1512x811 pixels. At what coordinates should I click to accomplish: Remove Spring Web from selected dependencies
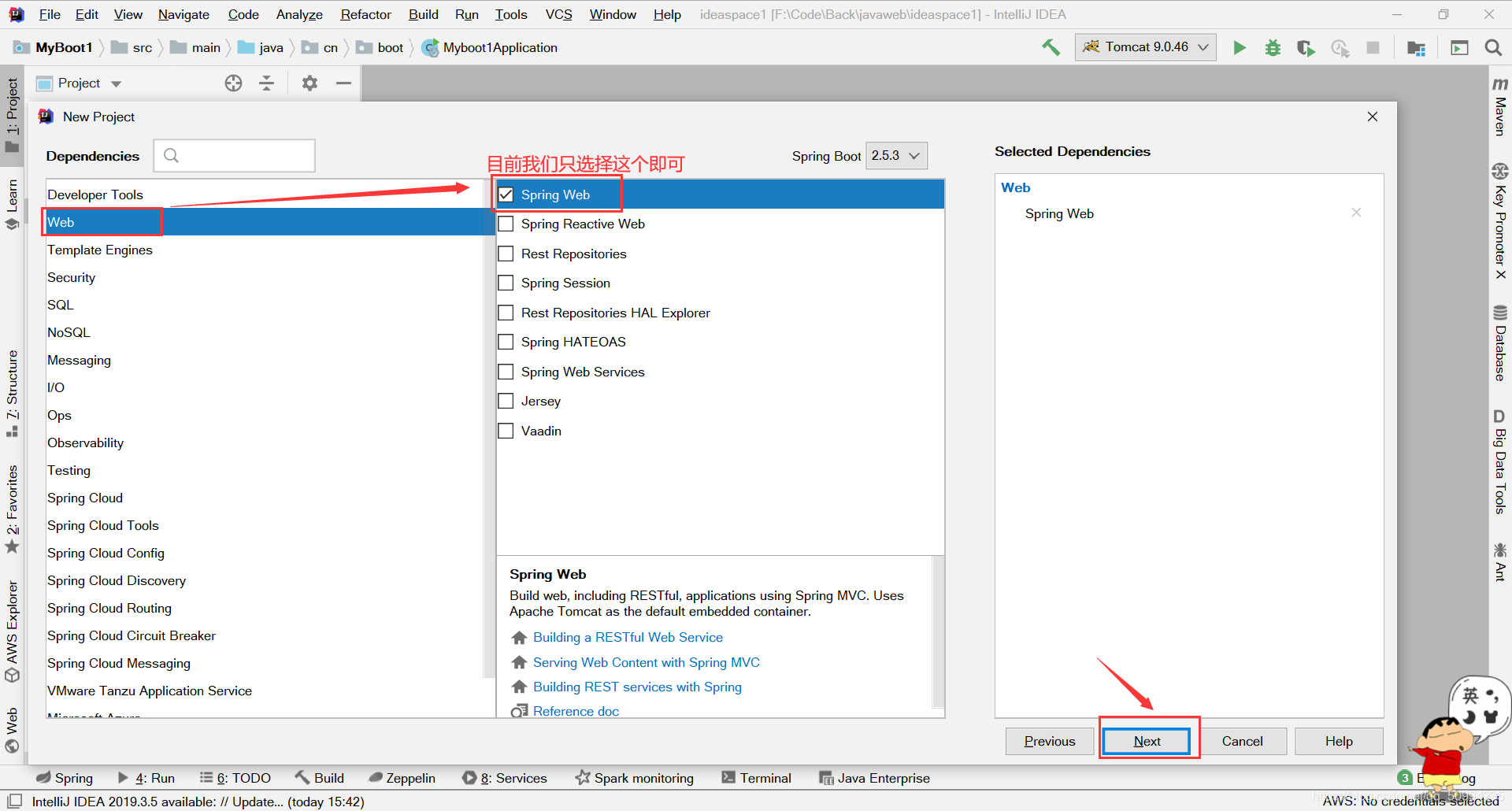(1356, 213)
